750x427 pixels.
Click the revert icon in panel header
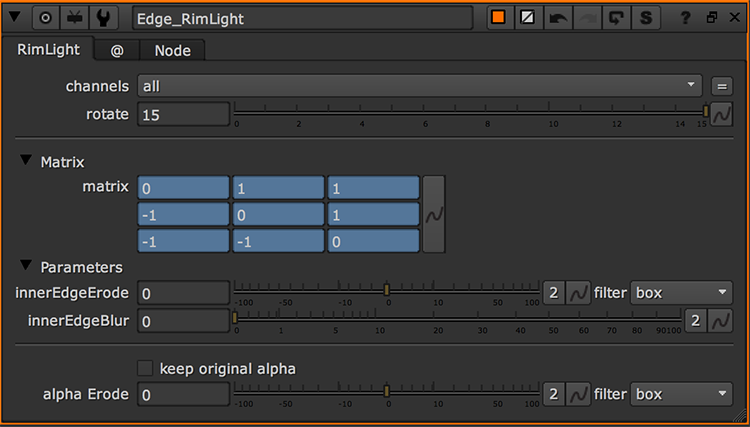[x=618, y=18]
